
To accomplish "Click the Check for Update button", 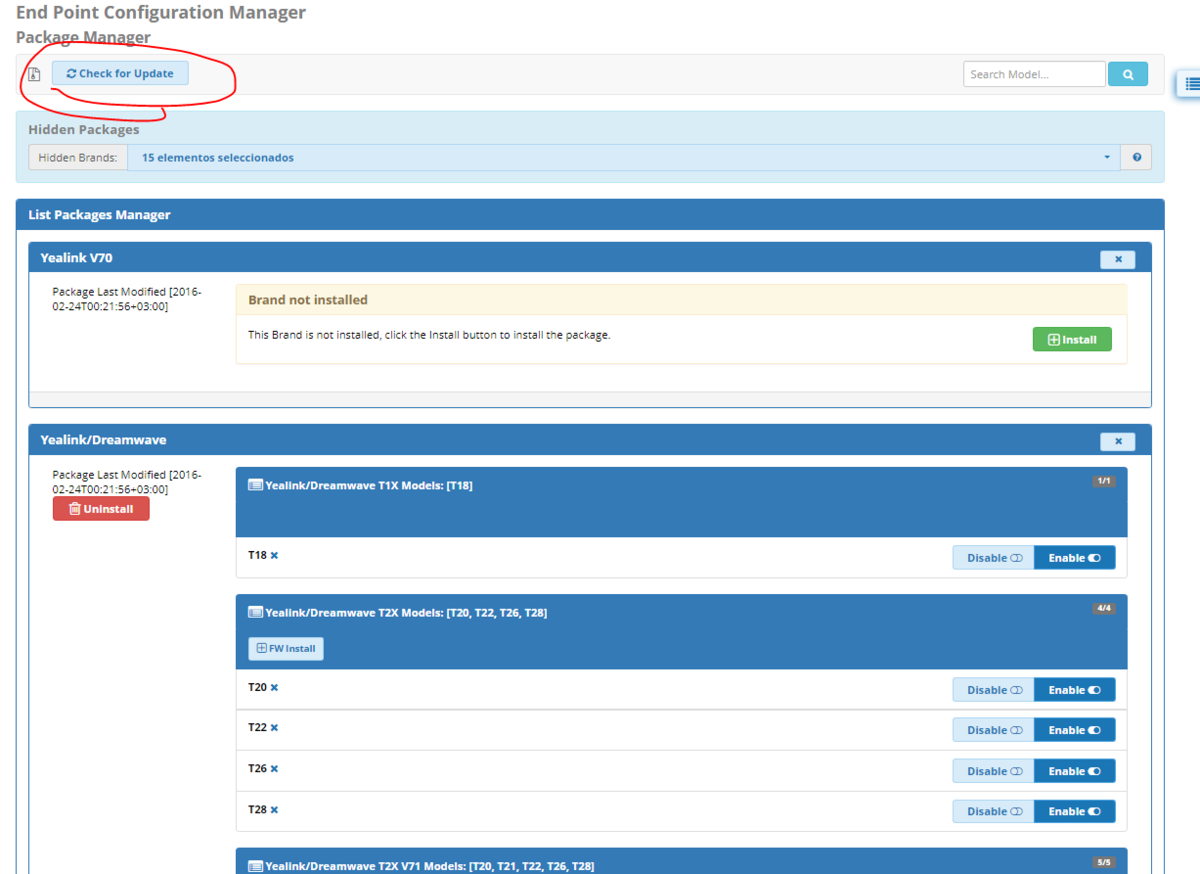I will 120,73.
